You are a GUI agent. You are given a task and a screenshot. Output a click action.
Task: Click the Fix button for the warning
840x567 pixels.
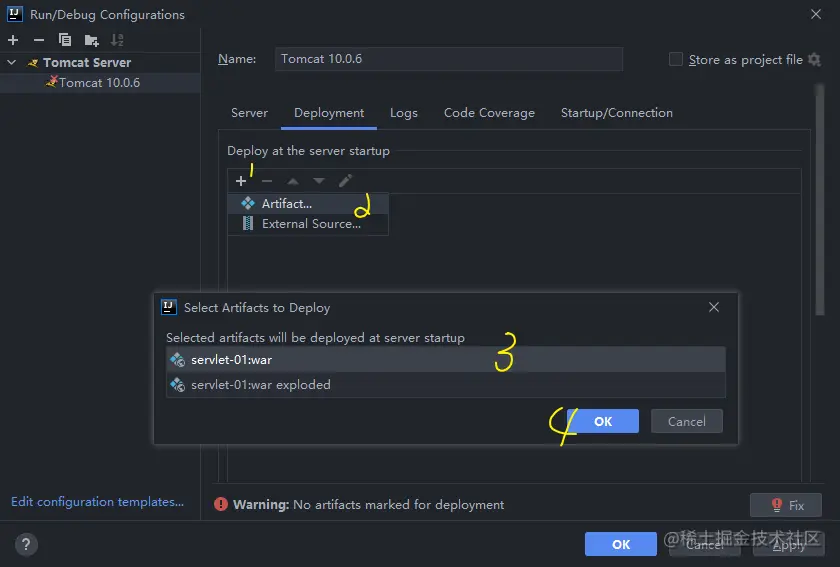click(x=786, y=505)
